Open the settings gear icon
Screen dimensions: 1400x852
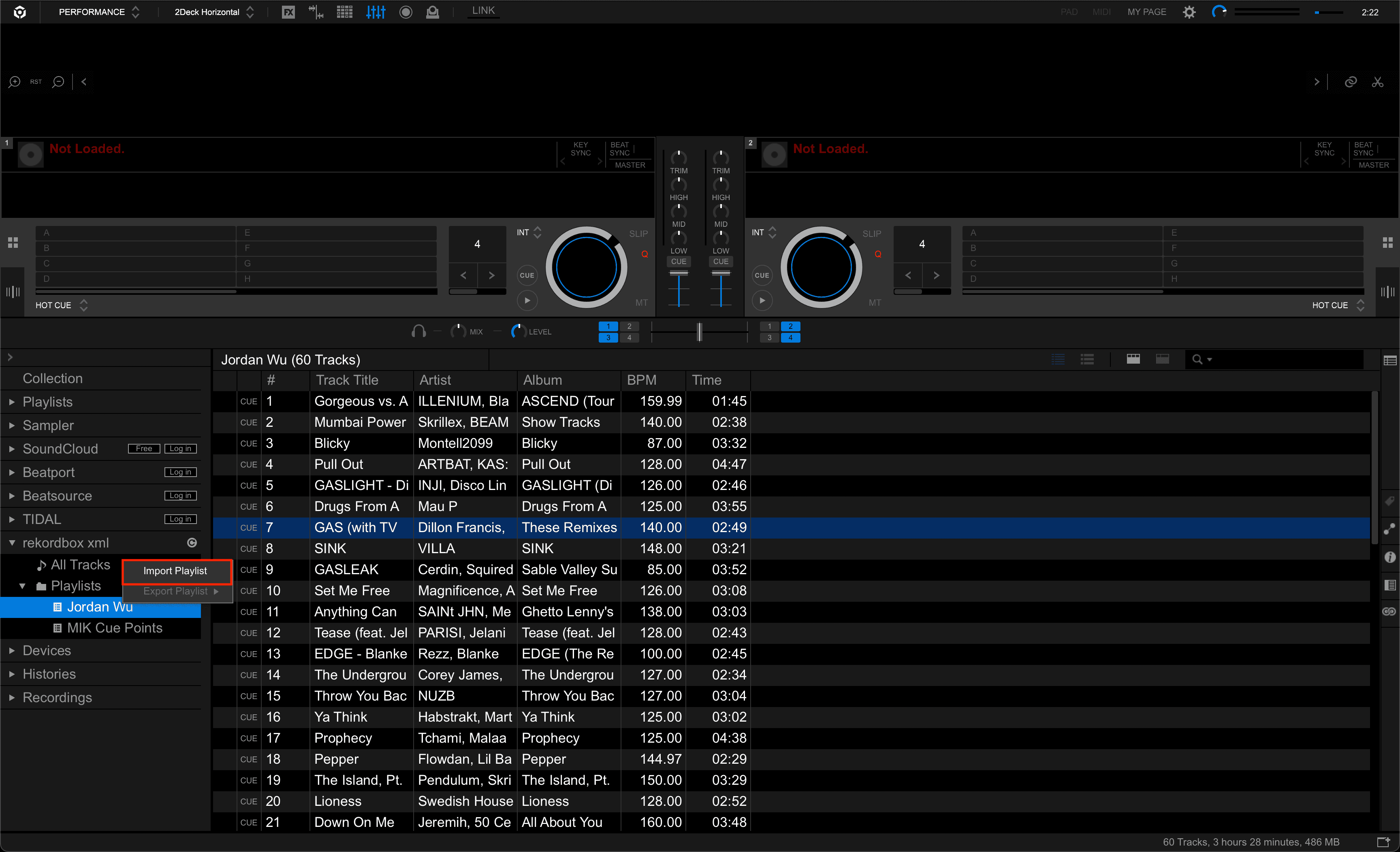click(1189, 12)
